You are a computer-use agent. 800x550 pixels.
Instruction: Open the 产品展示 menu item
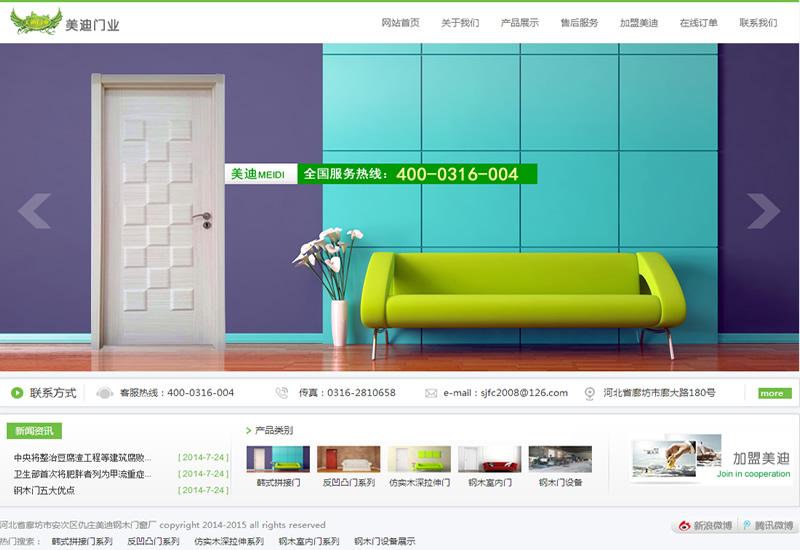pos(520,23)
